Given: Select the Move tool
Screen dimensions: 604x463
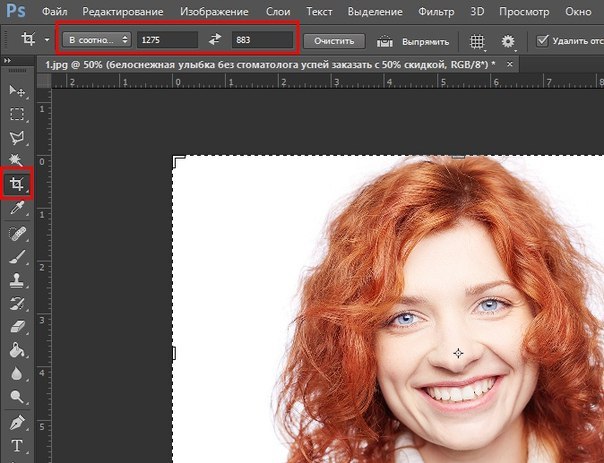Looking at the screenshot, I should tap(17, 91).
